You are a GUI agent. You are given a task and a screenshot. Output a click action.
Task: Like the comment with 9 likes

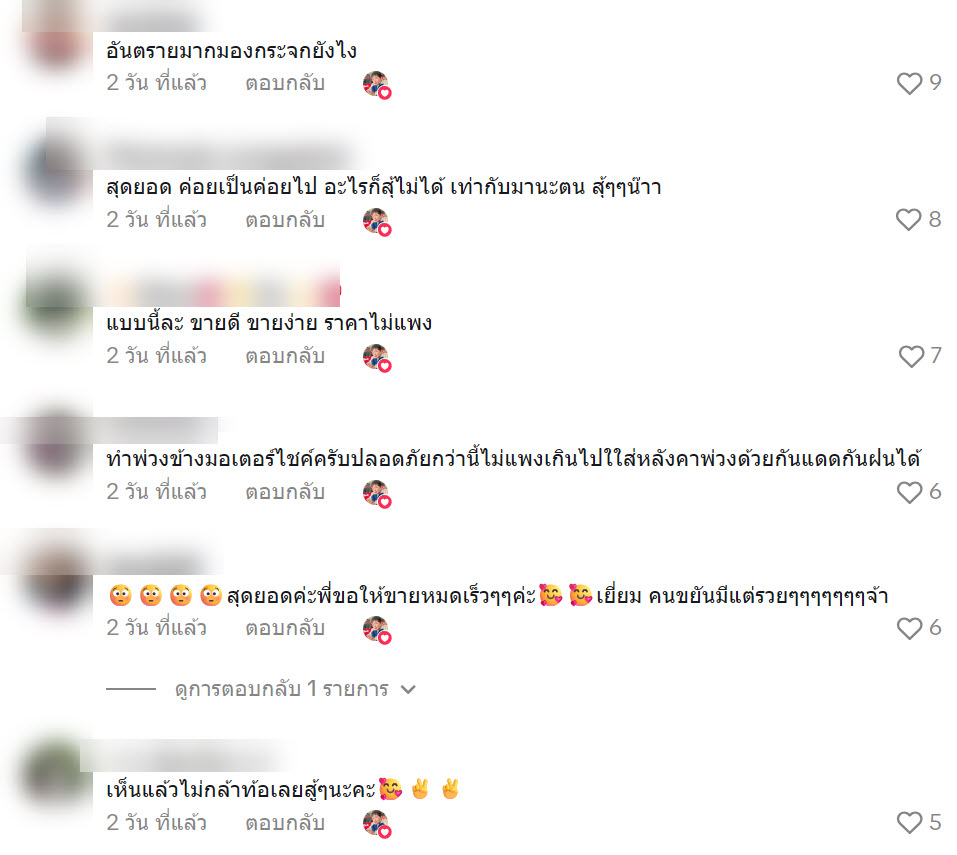point(909,83)
